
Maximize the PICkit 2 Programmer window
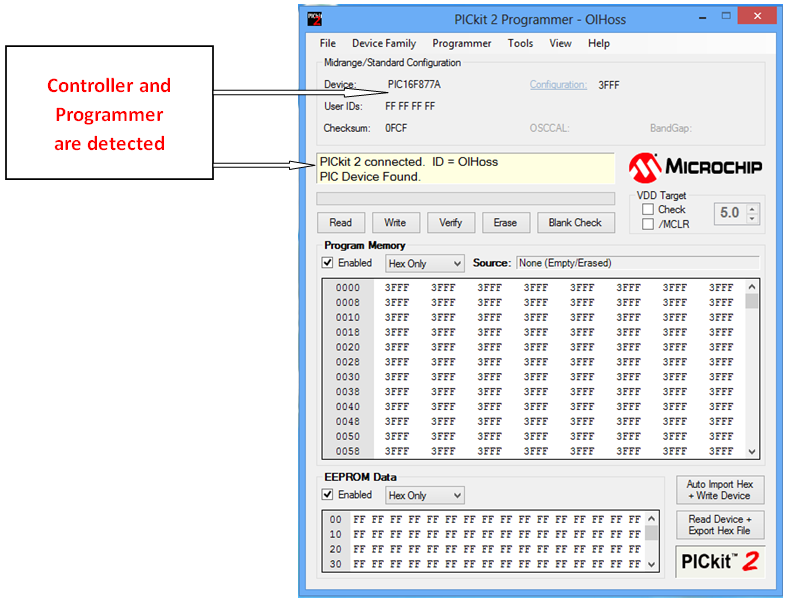click(x=726, y=16)
